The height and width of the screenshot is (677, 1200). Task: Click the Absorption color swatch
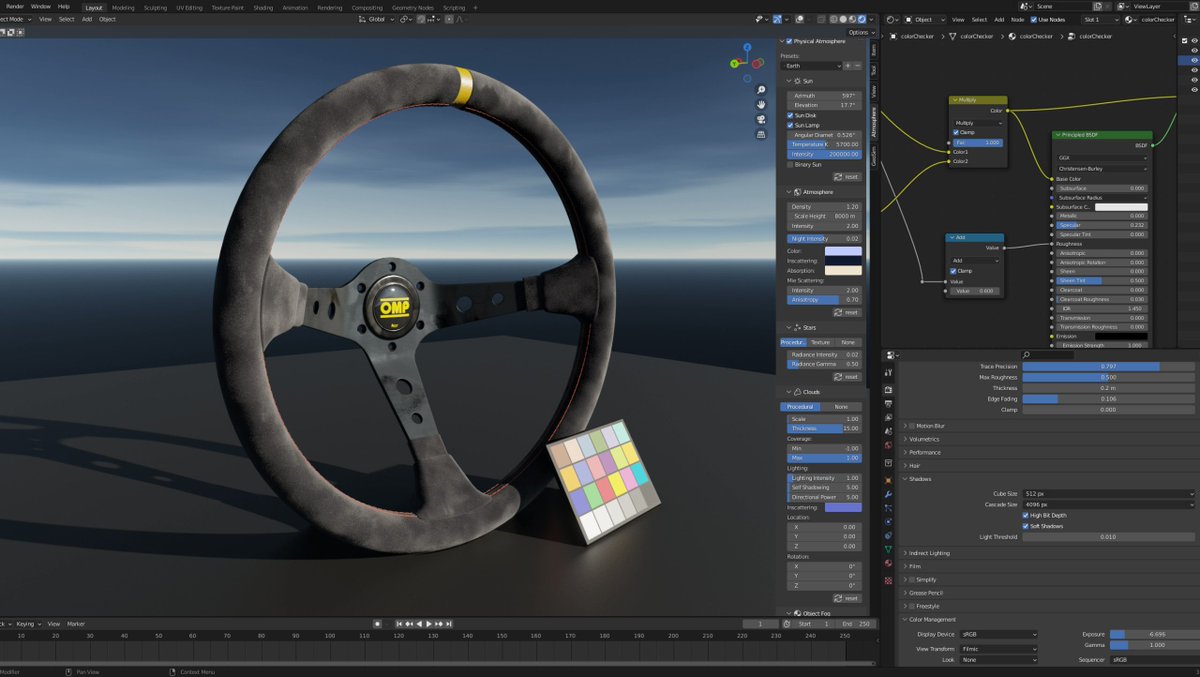pyautogui.click(x=843, y=270)
